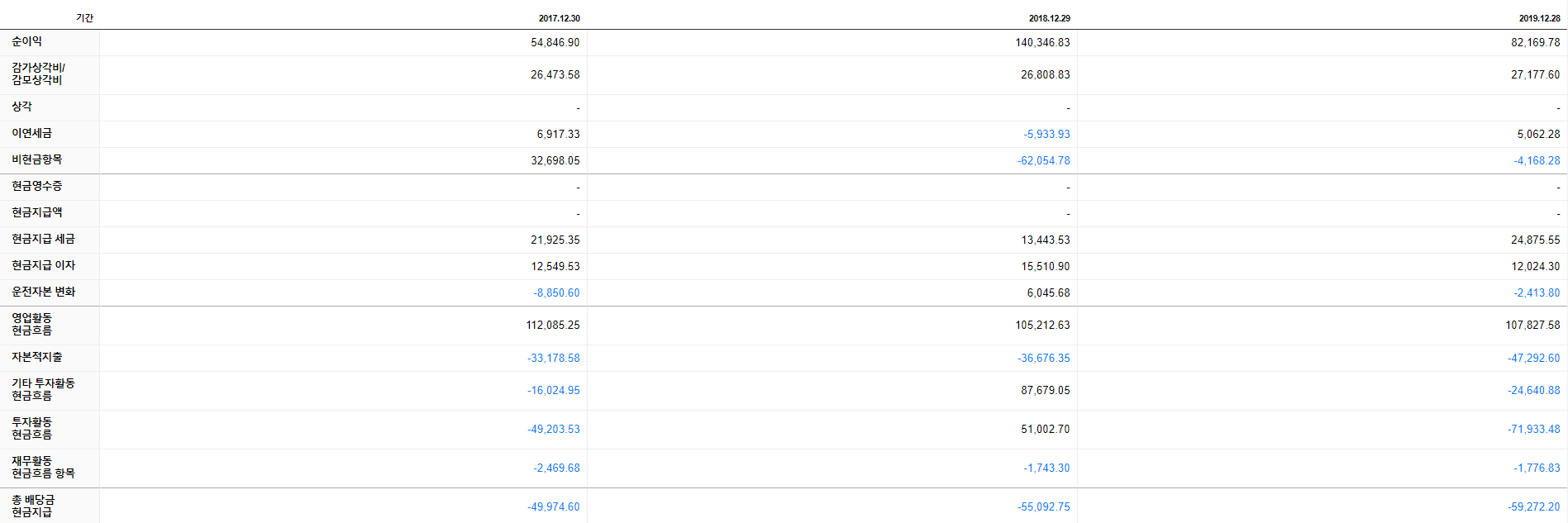This screenshot has width=1568, height=523.
Task: Click the 투자활동 현금흐름 row label
Action: point(31,428)
